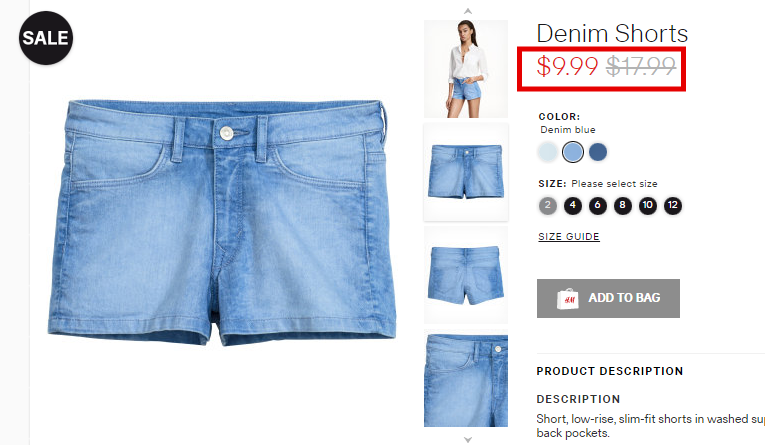The width and height of the screenshot is (765, 445).
Task: Select the Denim blue middle swatch
Action: (x=573, y=152)
